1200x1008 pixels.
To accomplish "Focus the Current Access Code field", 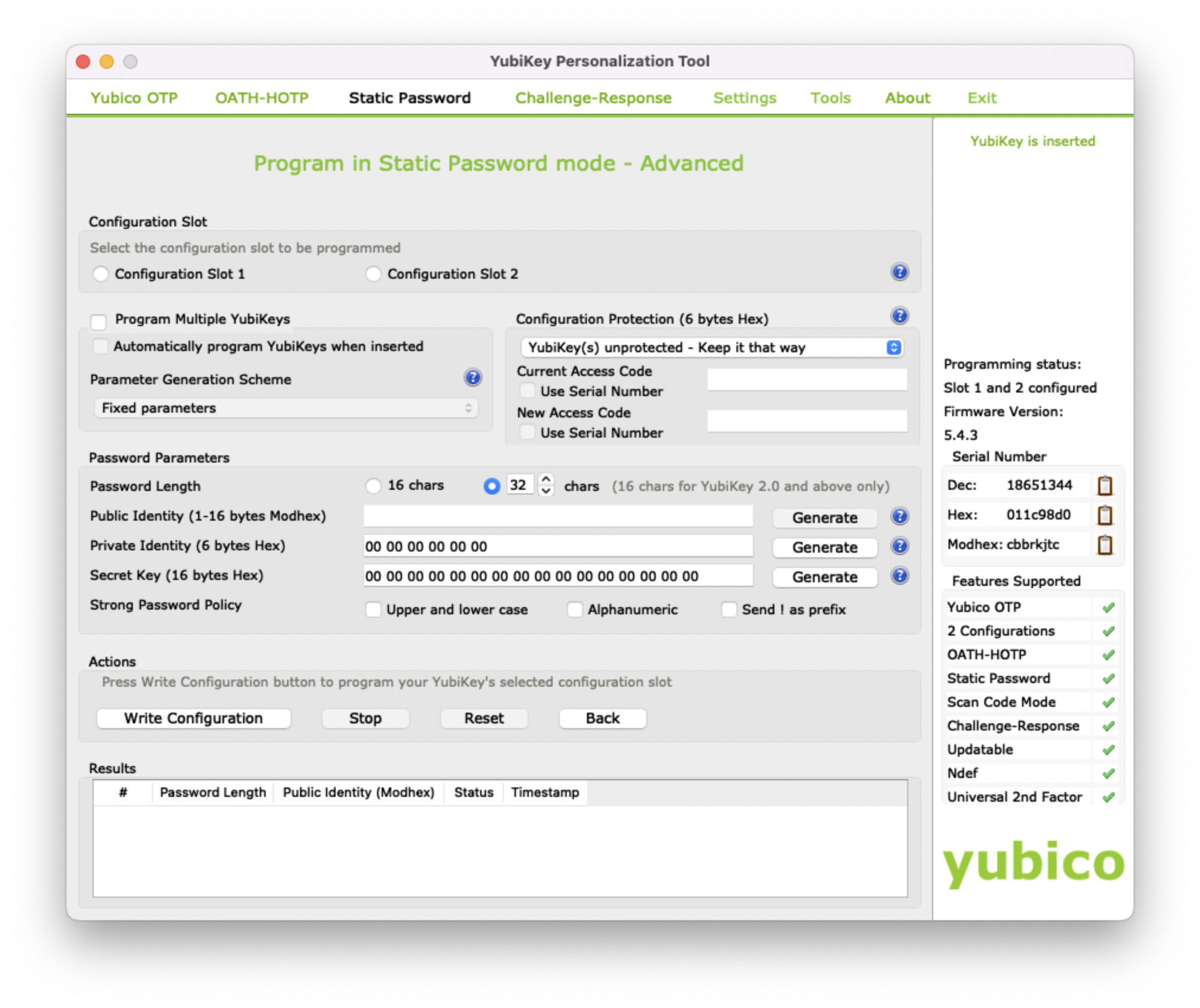I will (807, 379).
